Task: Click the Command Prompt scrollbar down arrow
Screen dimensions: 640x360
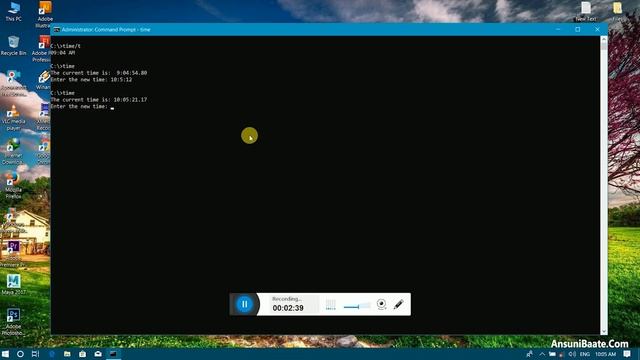Action: [x=604, y=331]
